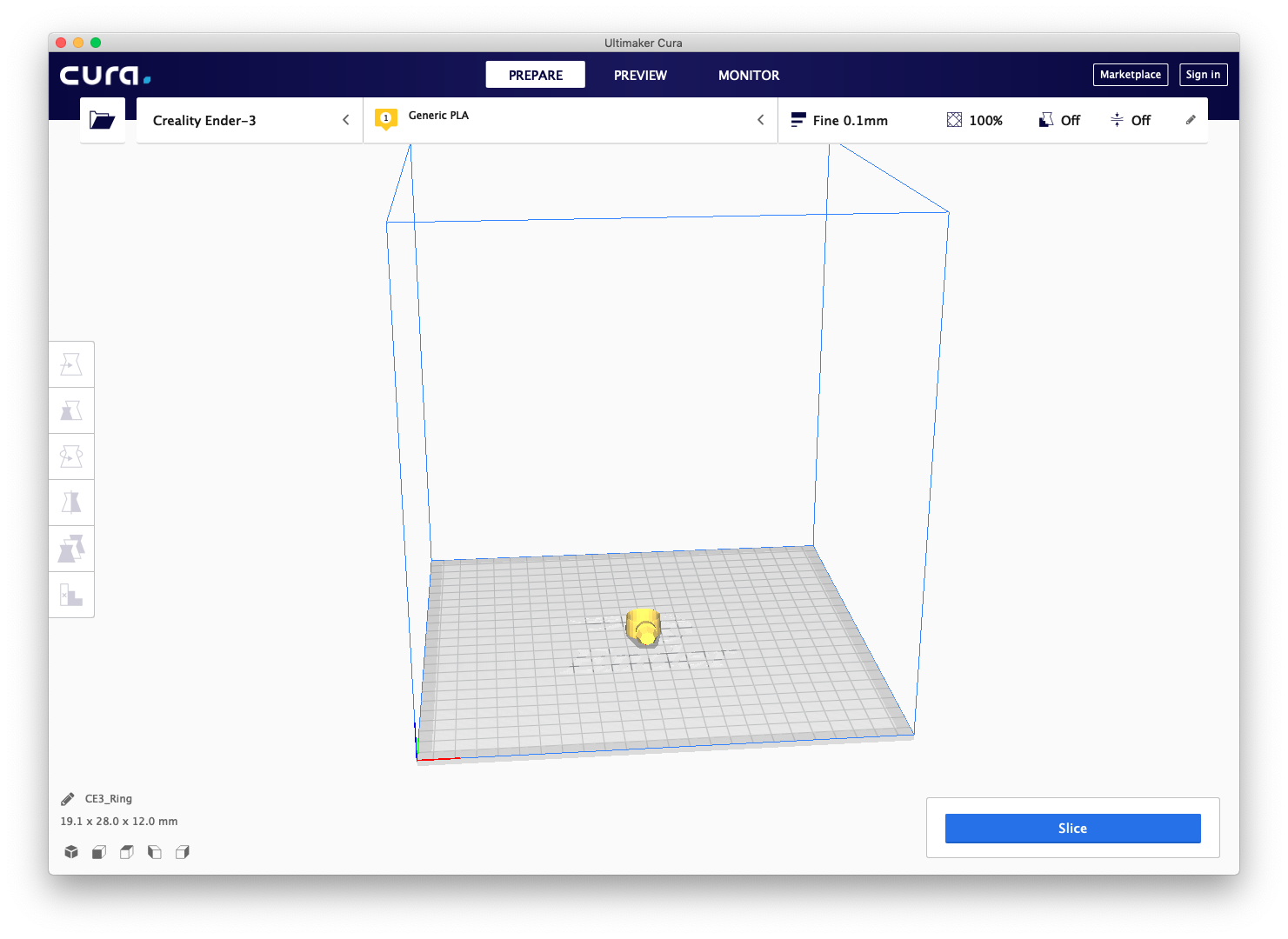Click the Fine 0.1mm layer profile icon

(x=797, y=120)
